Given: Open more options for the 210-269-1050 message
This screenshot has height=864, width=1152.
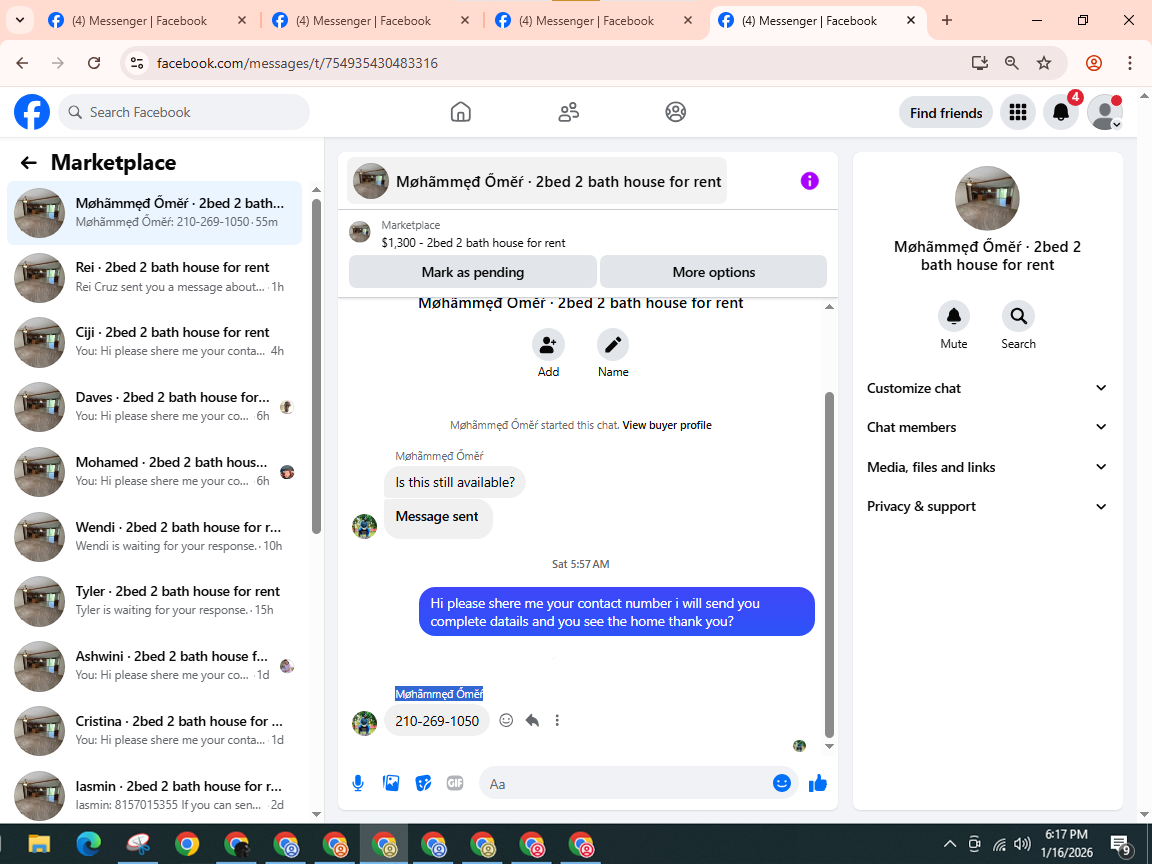Looking at the screenshot, I should coord(557,720).
